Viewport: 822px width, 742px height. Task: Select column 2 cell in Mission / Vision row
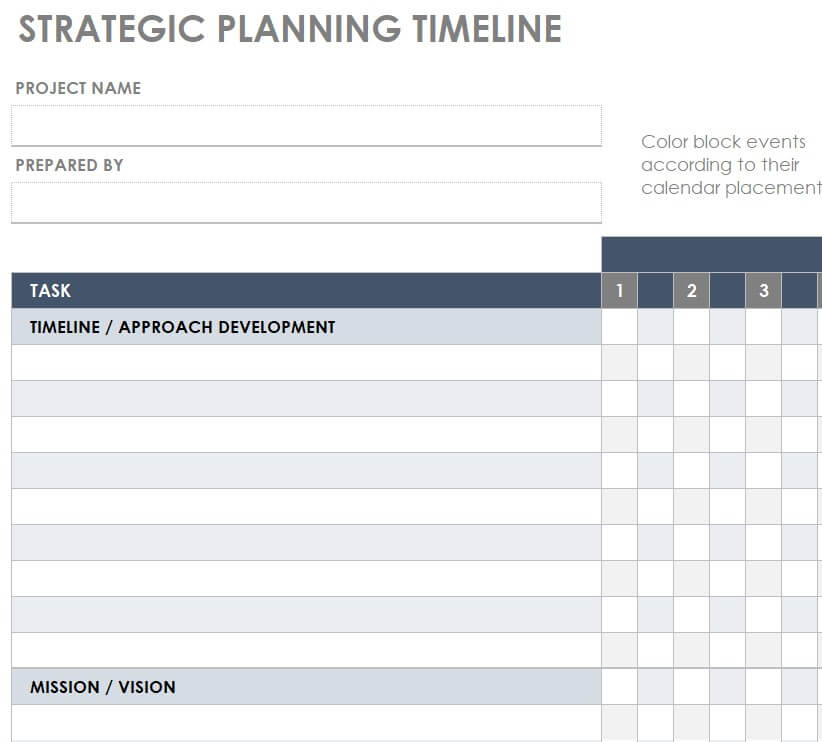[691, 687]
